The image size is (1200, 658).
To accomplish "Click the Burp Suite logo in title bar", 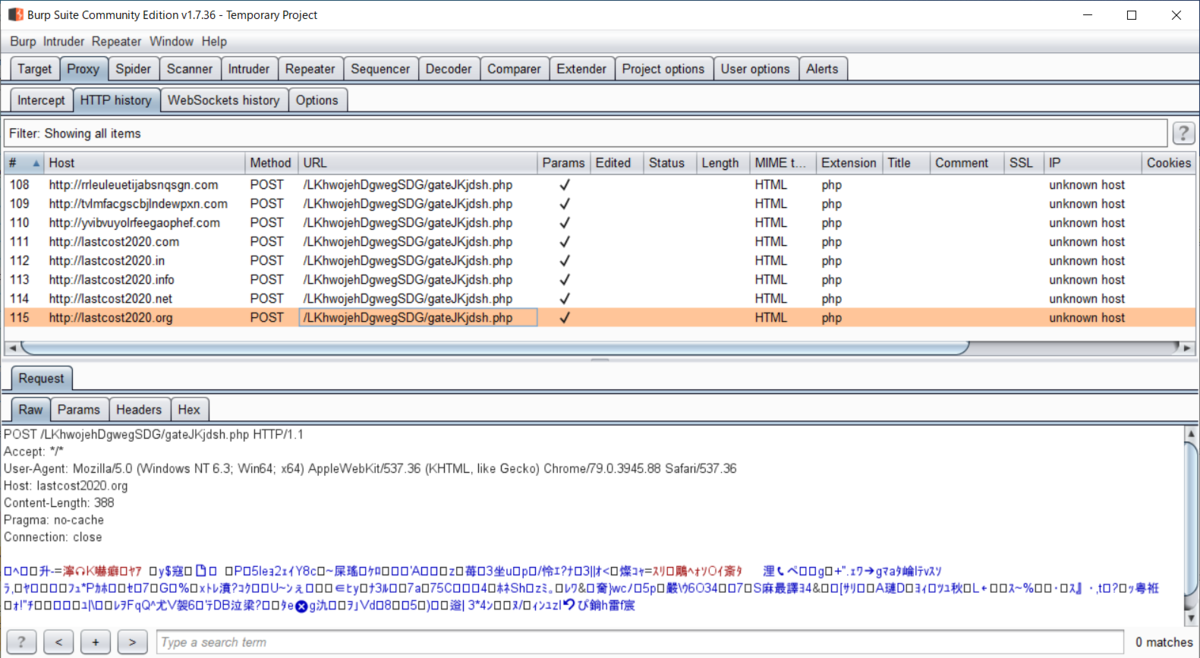I will coord(16,15).
